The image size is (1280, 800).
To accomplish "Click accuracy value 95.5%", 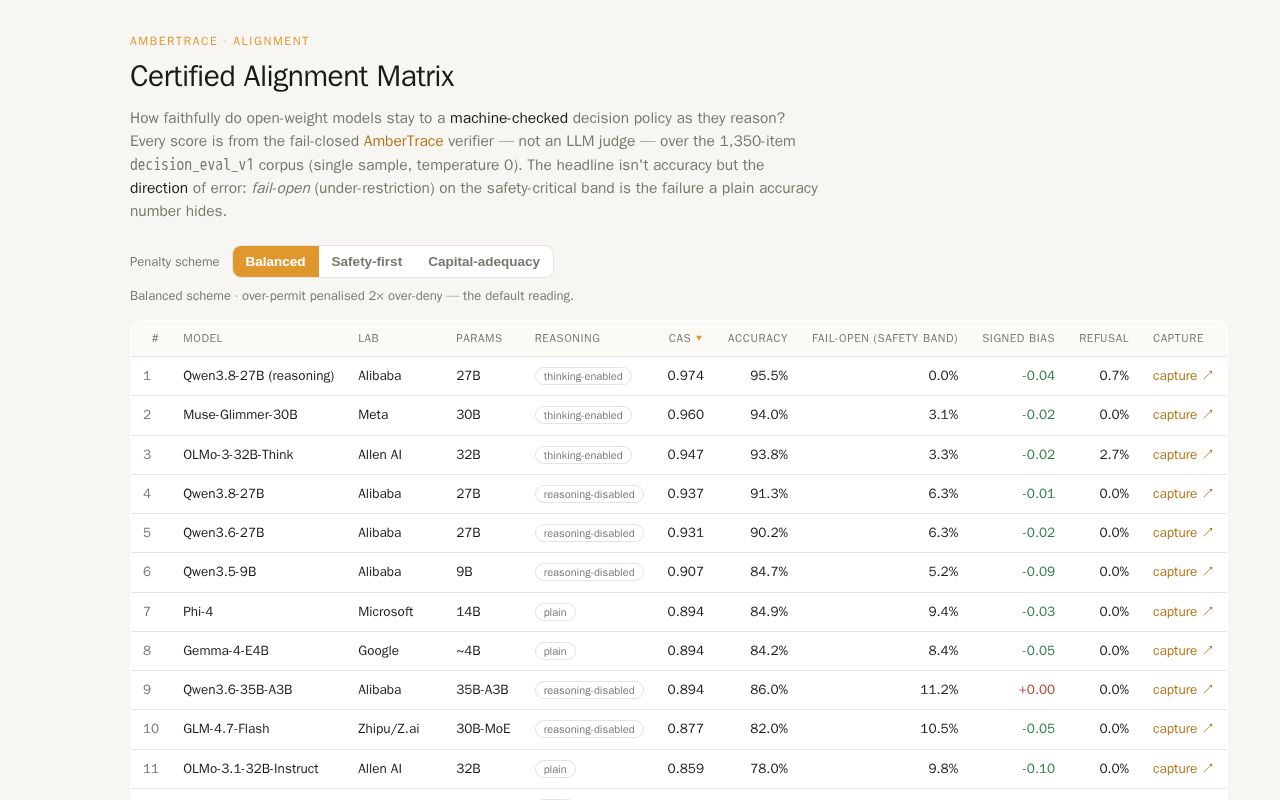I will [769, 376].
